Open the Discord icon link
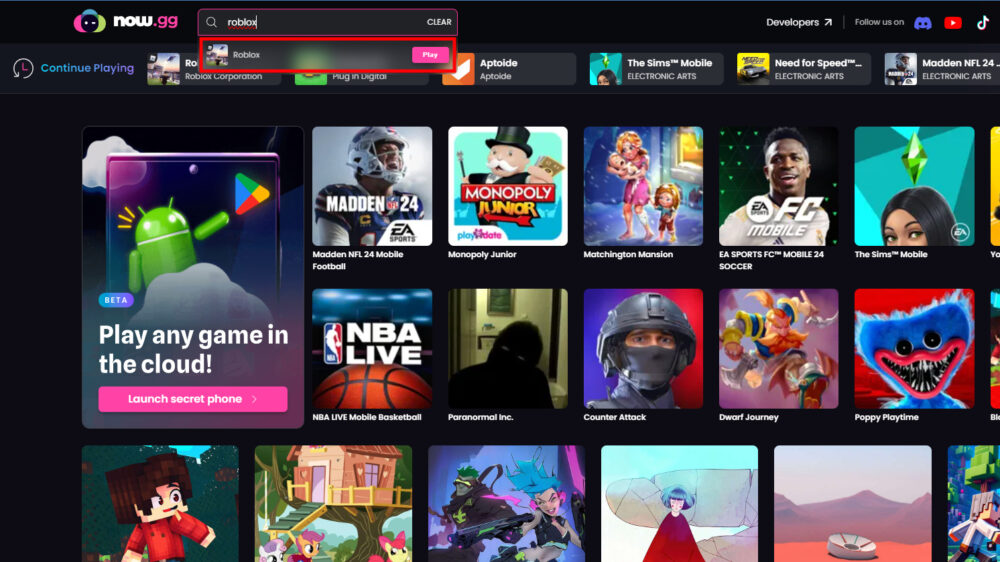This screenshot has width=1000, height=562. [922, 23]
